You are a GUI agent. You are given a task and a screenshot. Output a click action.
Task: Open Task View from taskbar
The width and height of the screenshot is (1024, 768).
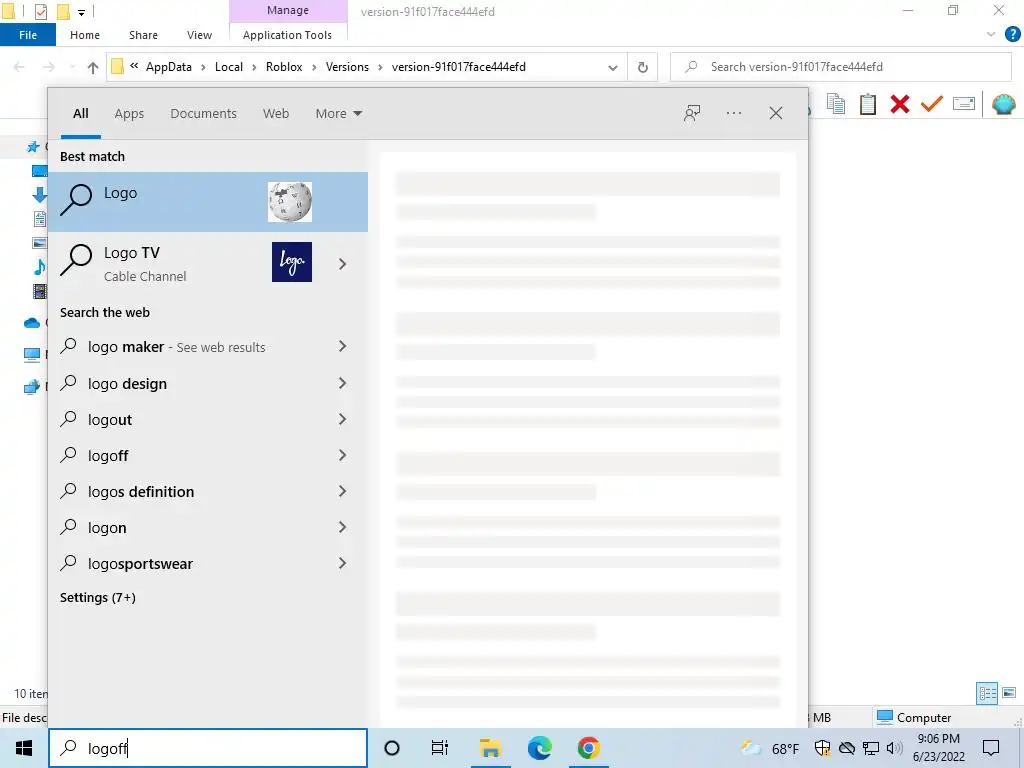pyautogui.click(x=440, y=748)
